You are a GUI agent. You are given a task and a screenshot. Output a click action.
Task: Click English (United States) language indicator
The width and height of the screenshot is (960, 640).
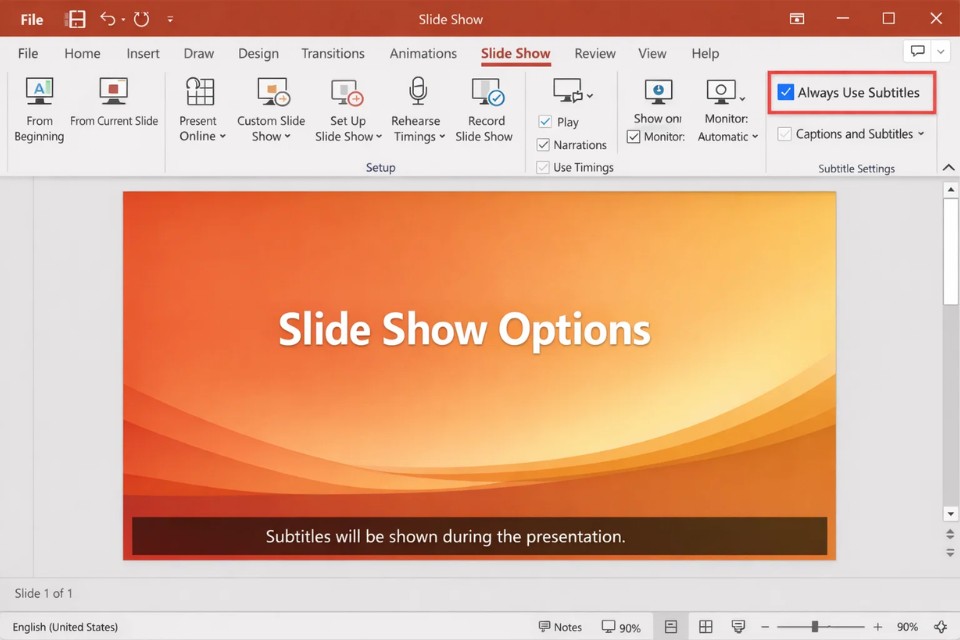pos(65,627)
